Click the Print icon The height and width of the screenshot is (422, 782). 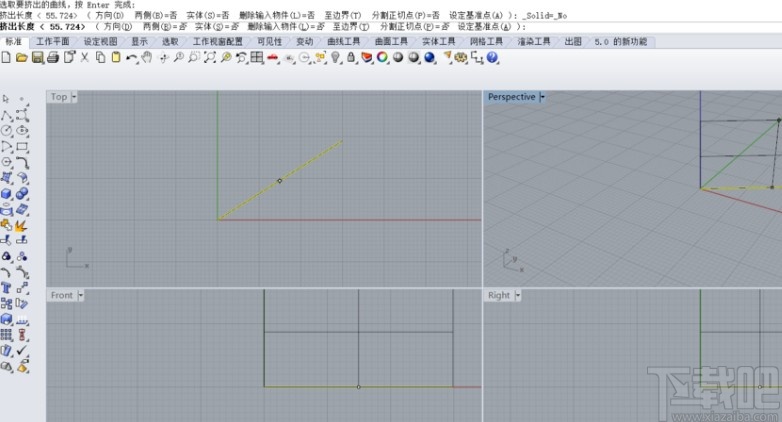point(53,58)
